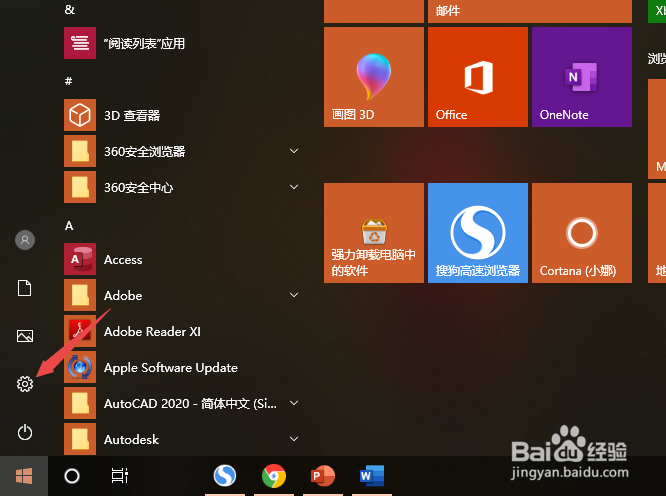Jump via the "#" letter header

click(68, 81)
